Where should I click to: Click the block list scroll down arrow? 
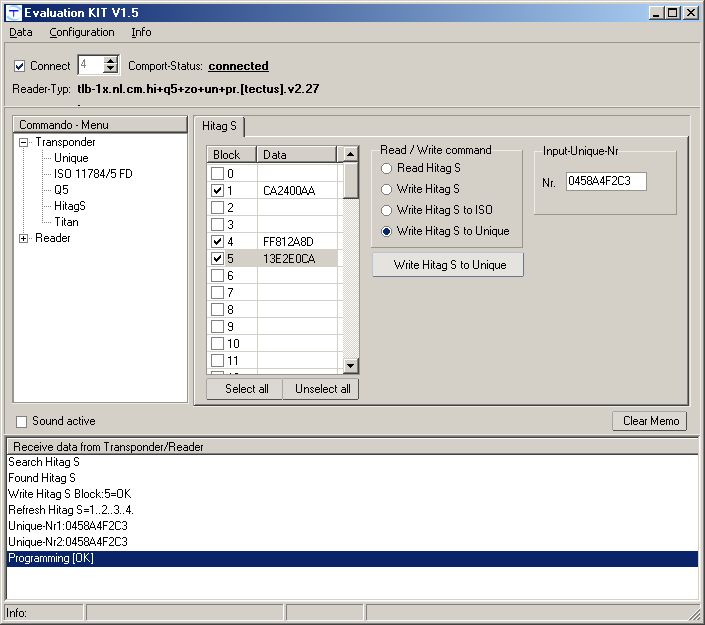350,366
